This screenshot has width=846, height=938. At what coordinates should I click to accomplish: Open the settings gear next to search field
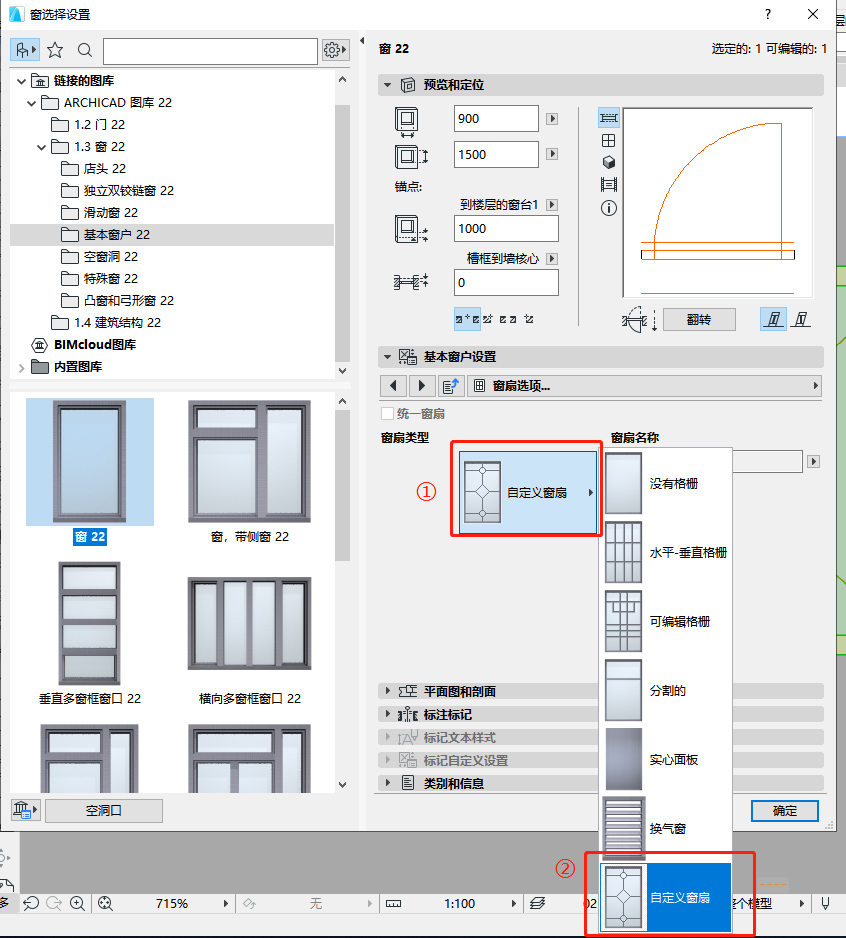pos(334,50)
